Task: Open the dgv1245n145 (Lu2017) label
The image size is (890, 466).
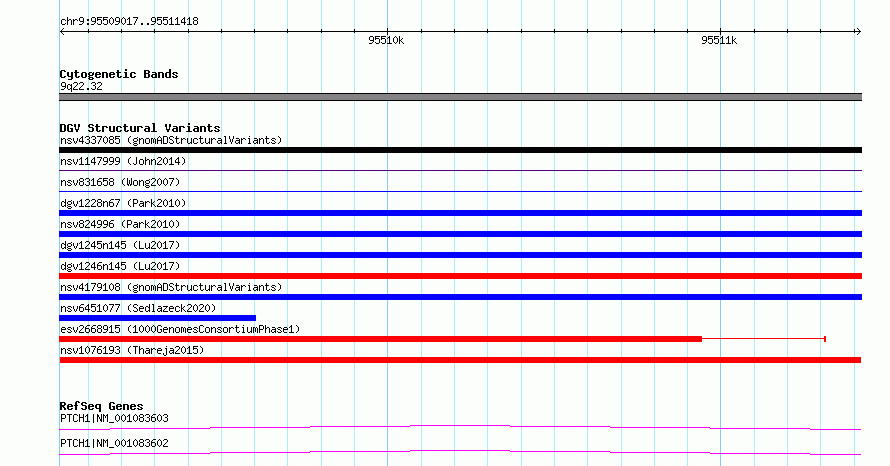Action: point(120,245)
